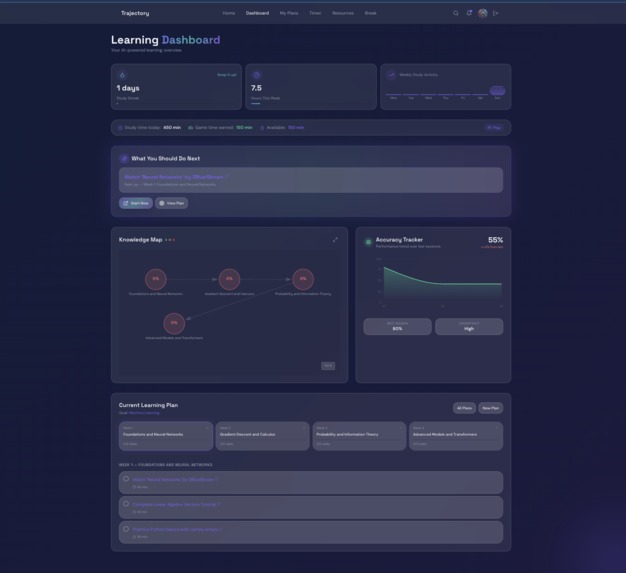Open the Trajectory logo link

pos(135,13)
